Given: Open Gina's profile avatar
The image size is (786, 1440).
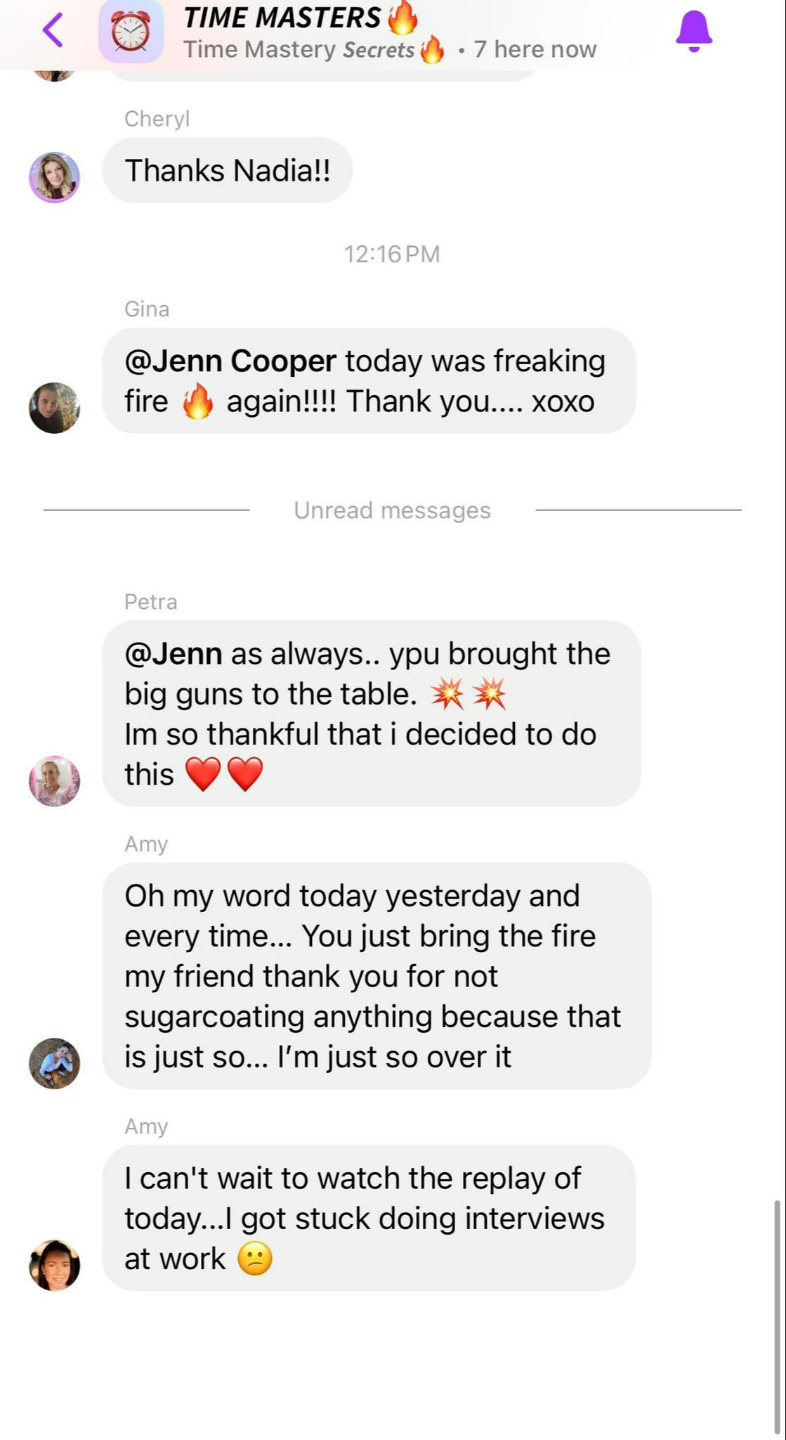Looking at the screenshot, I should [x=54, y=407].
